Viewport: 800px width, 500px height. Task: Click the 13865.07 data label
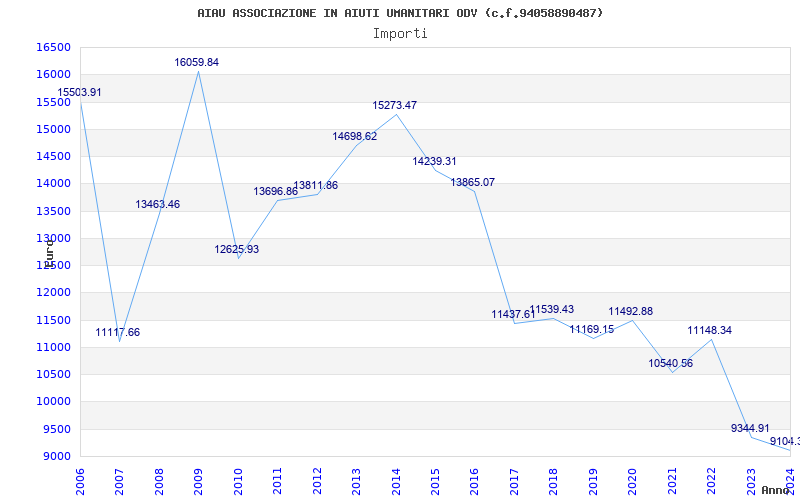(x=473, y=182)
